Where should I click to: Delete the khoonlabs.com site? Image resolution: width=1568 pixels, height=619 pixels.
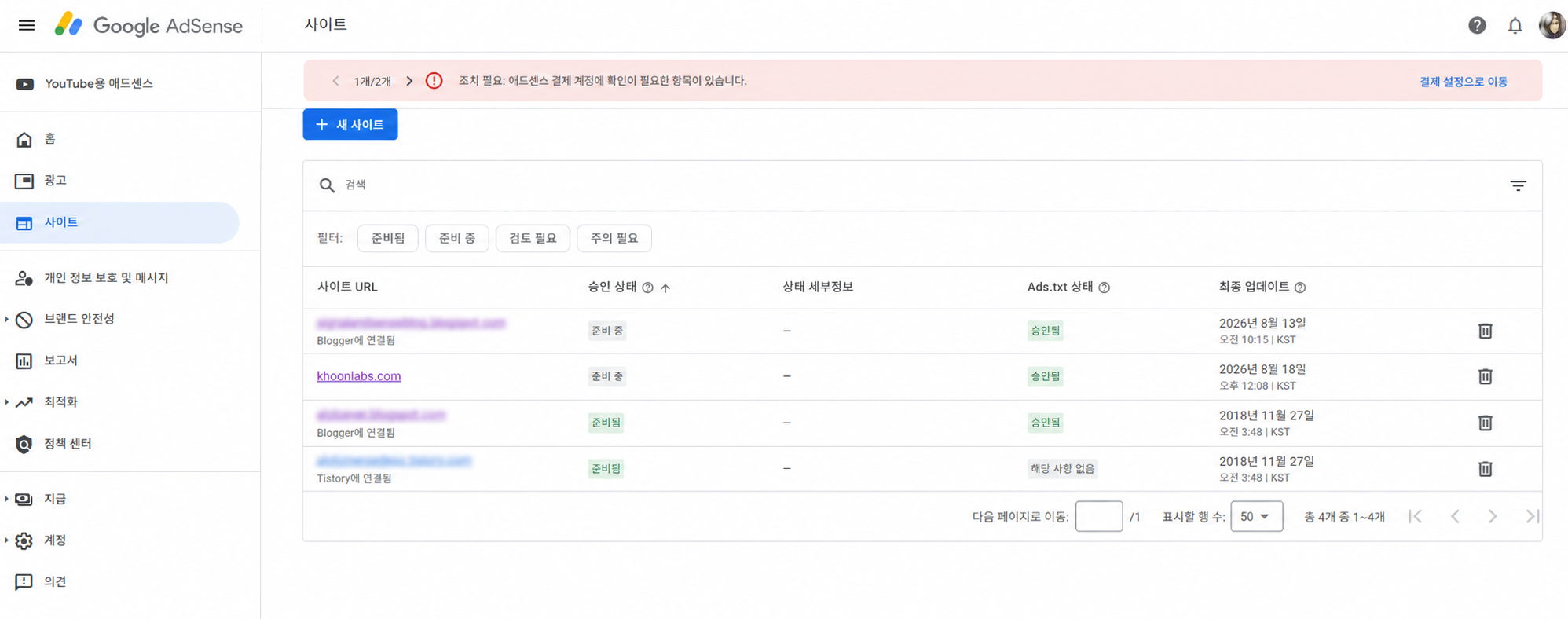tap(1485, 376)
